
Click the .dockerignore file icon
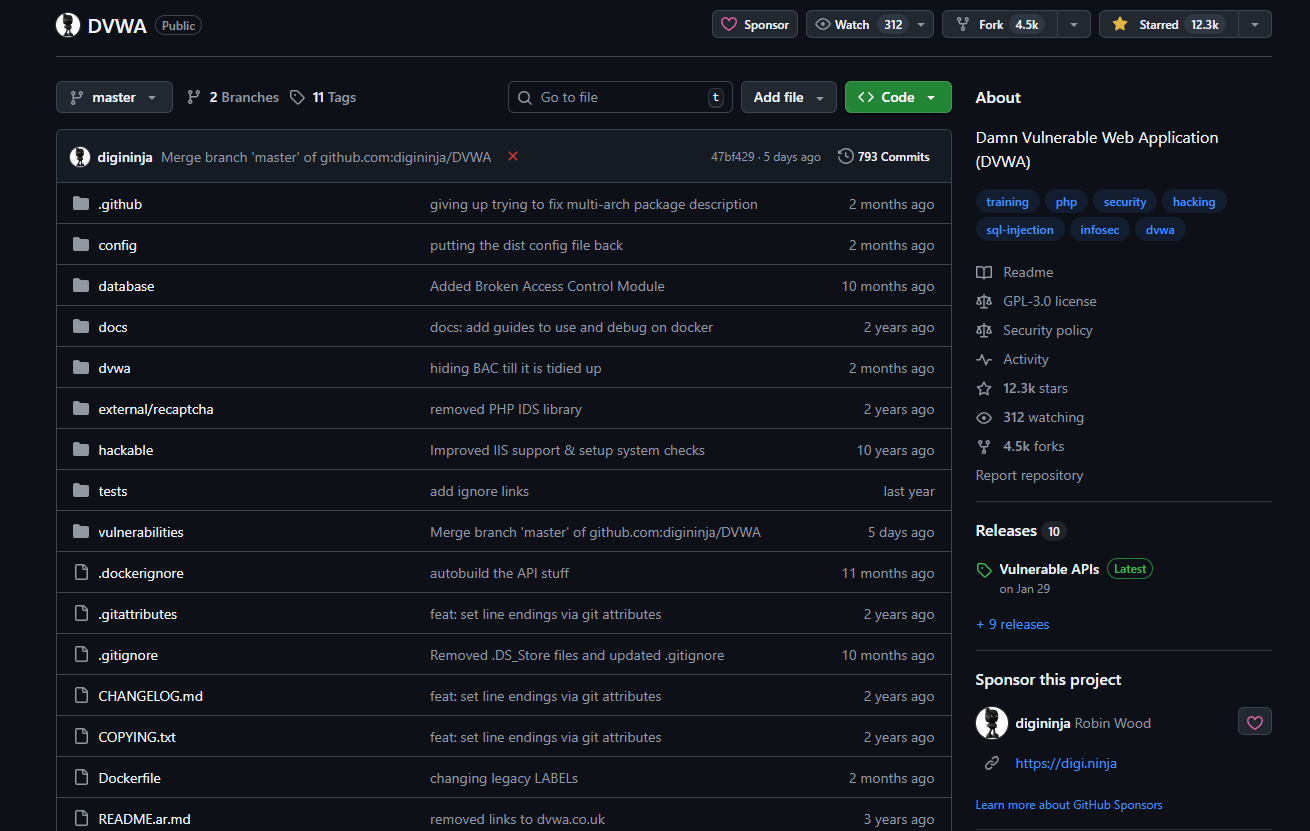coord(81,573)
